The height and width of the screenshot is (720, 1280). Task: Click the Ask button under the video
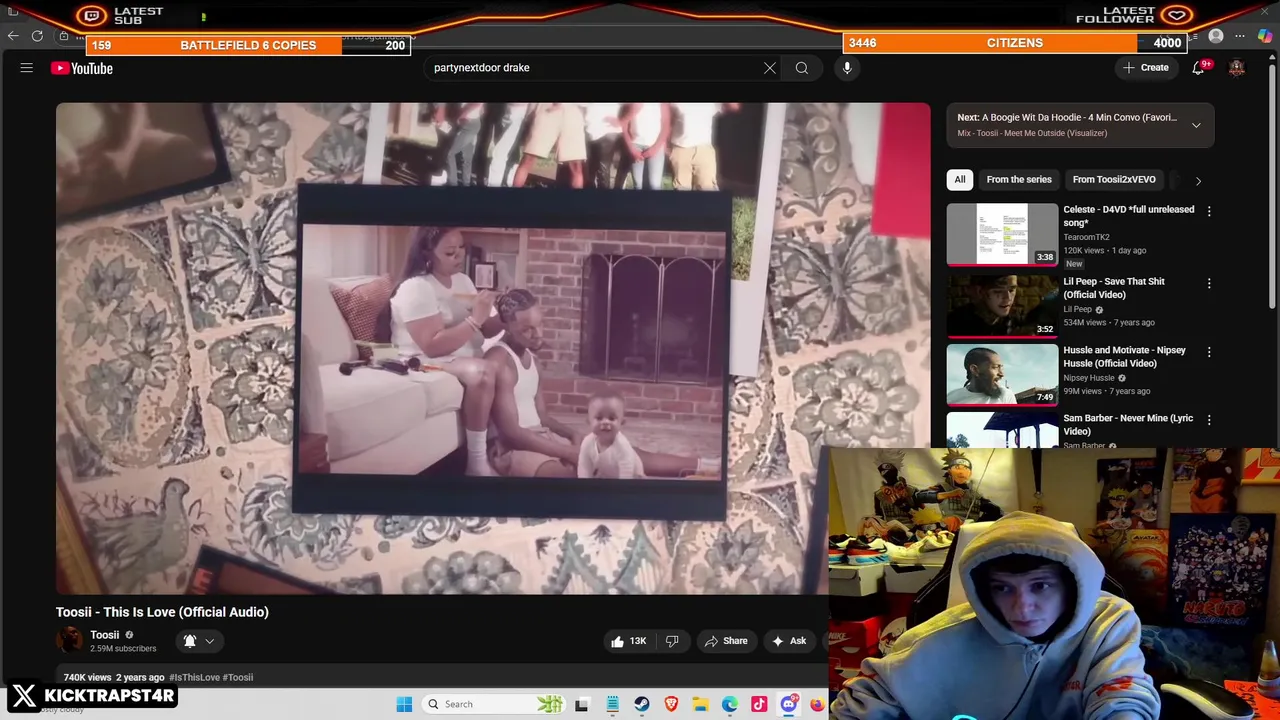point(788,641)
